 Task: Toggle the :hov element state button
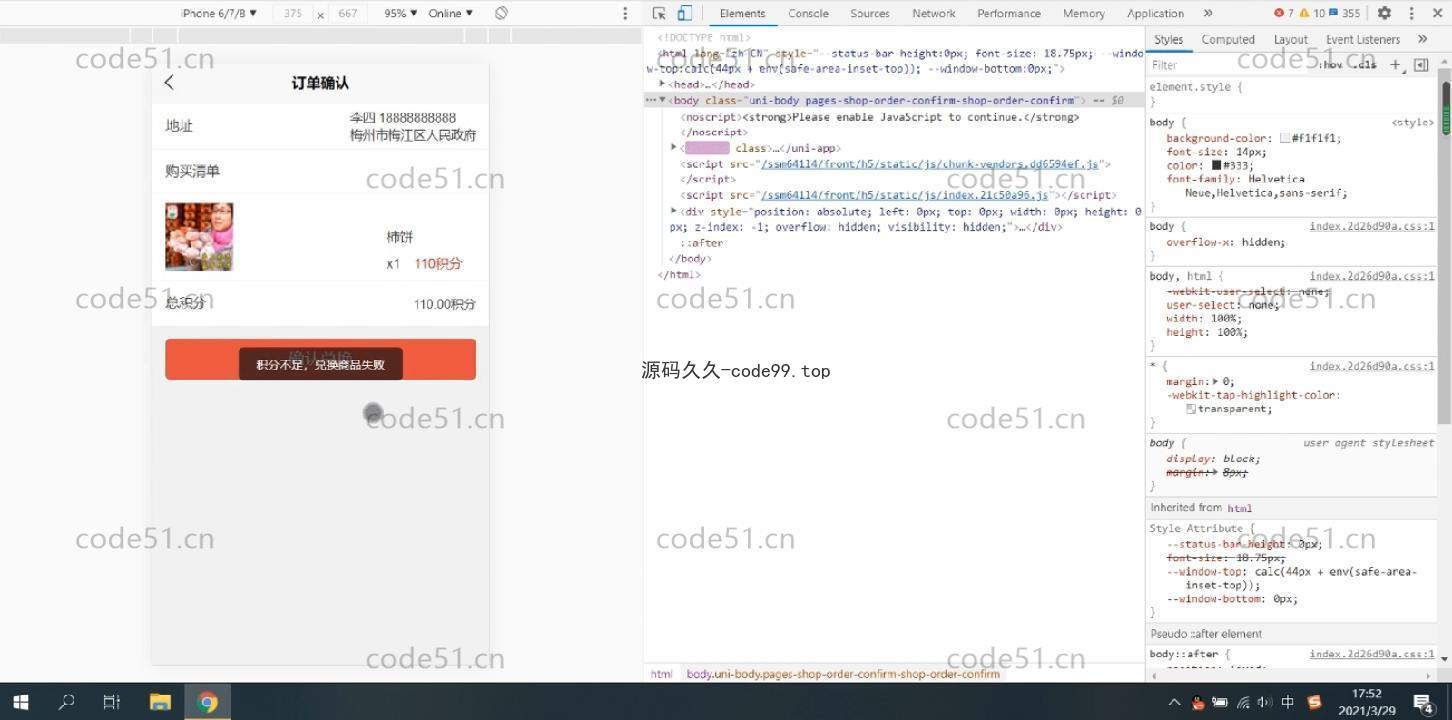coord(1331,65)
